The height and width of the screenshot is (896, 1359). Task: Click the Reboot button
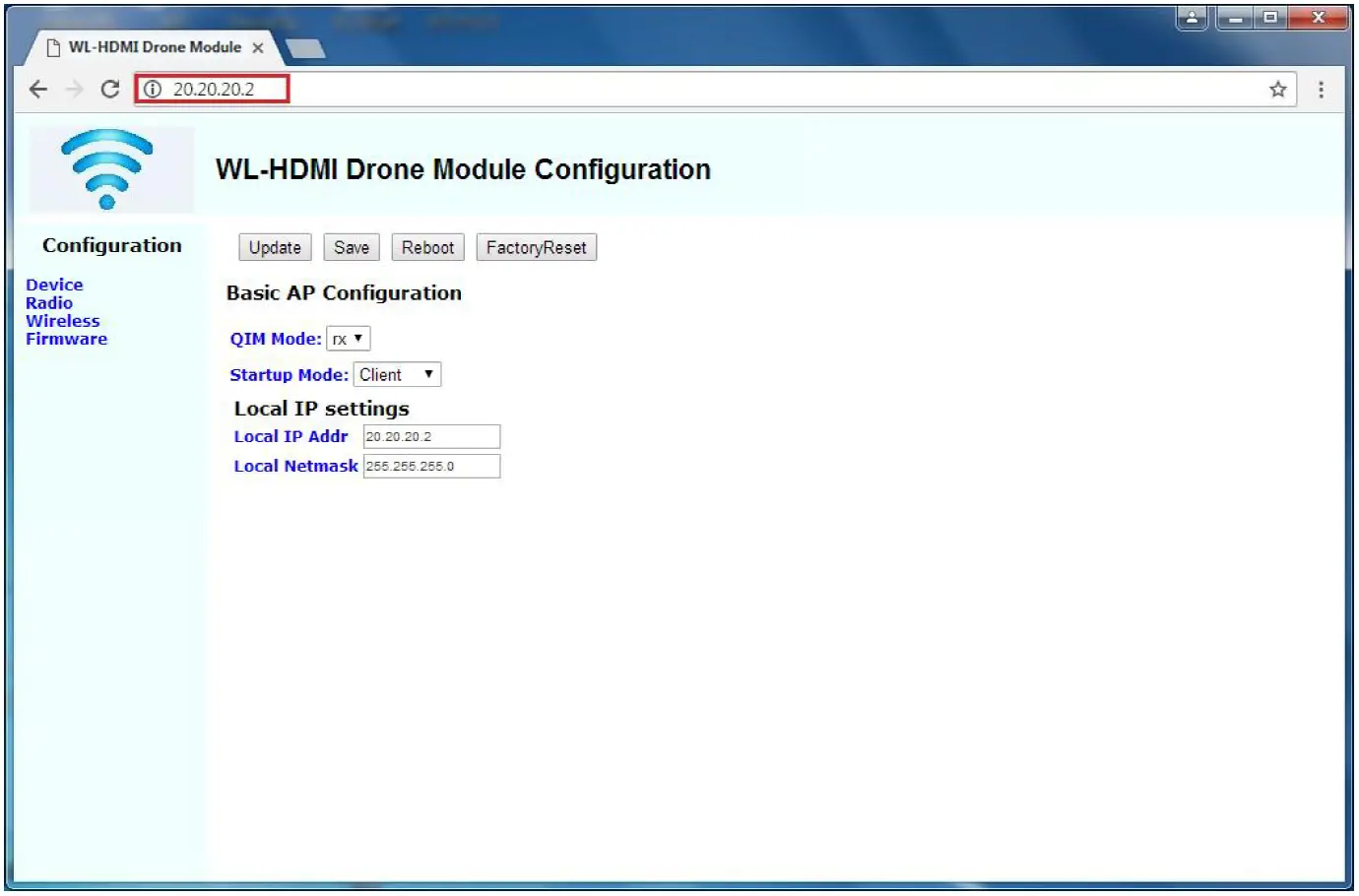[x=427, y=248]
